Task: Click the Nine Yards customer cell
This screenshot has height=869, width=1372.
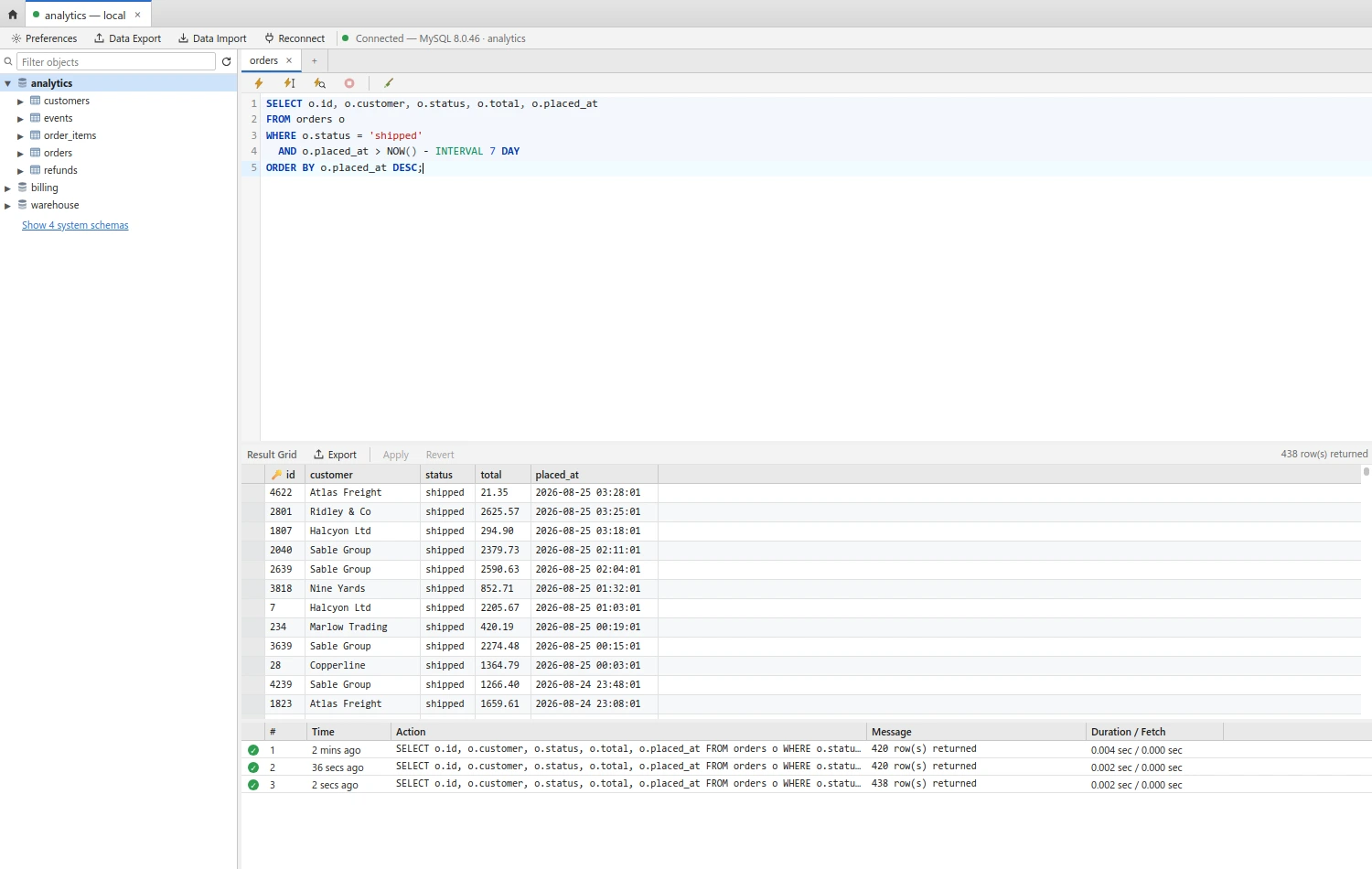Action: tap(362, 588)
